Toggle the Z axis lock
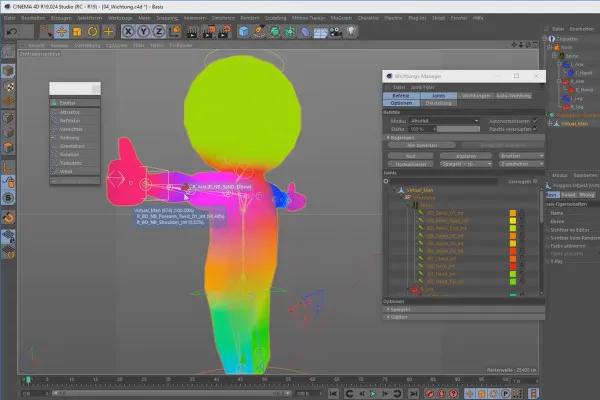Screen dimensions: 600x400 [158, 32]
